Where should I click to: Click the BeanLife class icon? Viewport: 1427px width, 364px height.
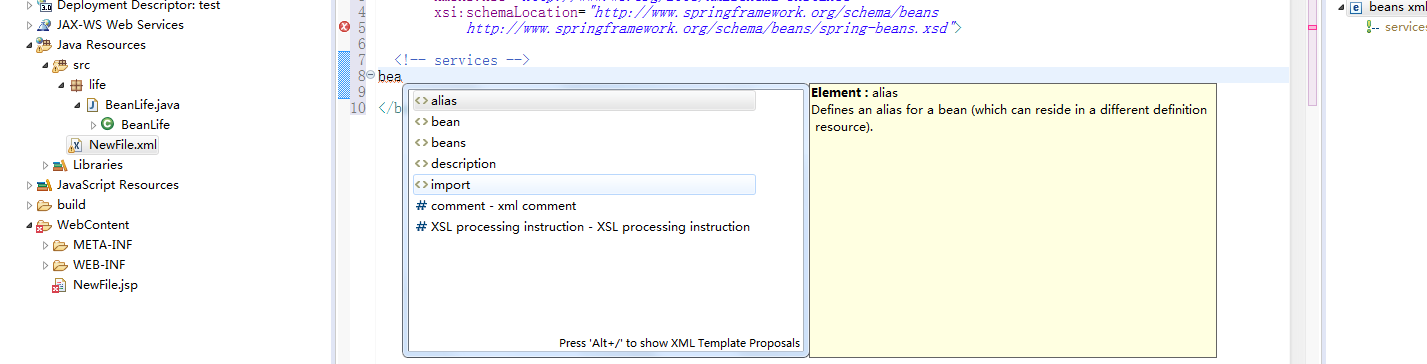108,125
